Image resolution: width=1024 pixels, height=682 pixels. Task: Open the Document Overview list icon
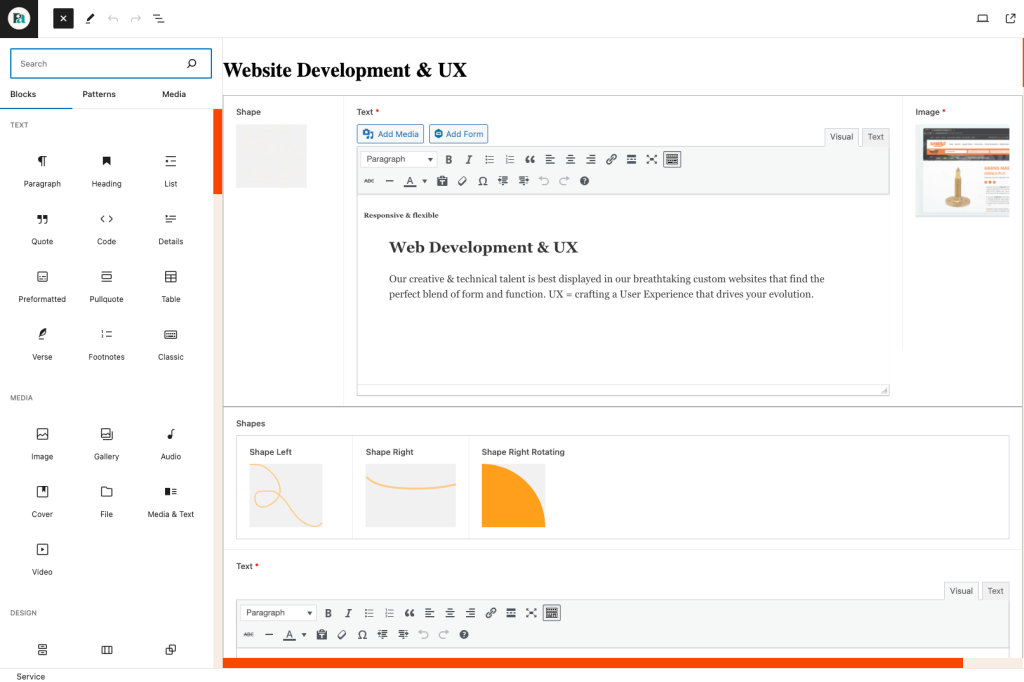pos(158,18)
